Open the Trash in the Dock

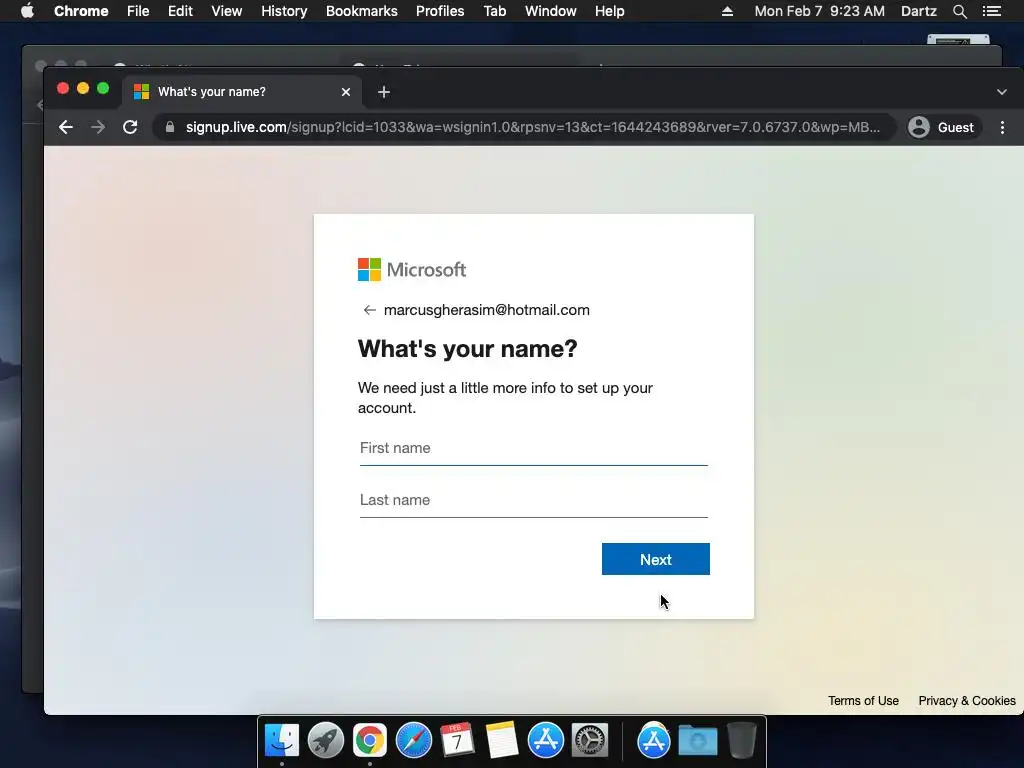(x=742, y=740)
